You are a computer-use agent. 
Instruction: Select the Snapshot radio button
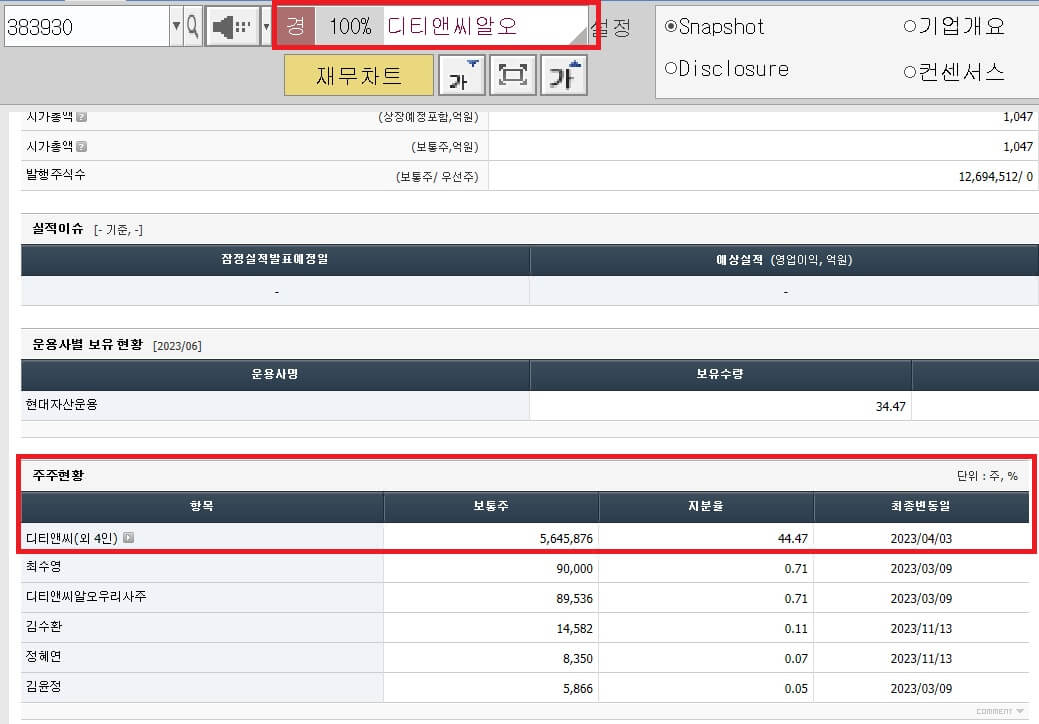671,26
